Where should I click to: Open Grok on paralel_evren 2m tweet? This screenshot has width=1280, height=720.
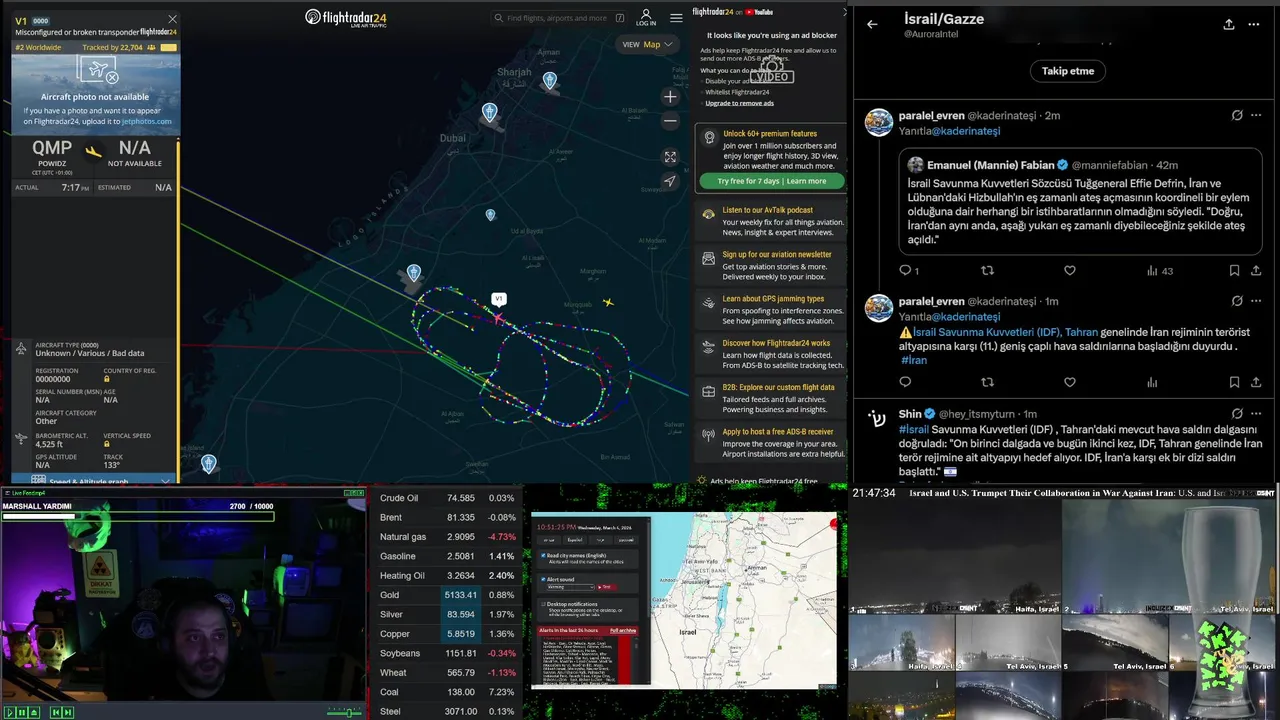(1237, 115)
